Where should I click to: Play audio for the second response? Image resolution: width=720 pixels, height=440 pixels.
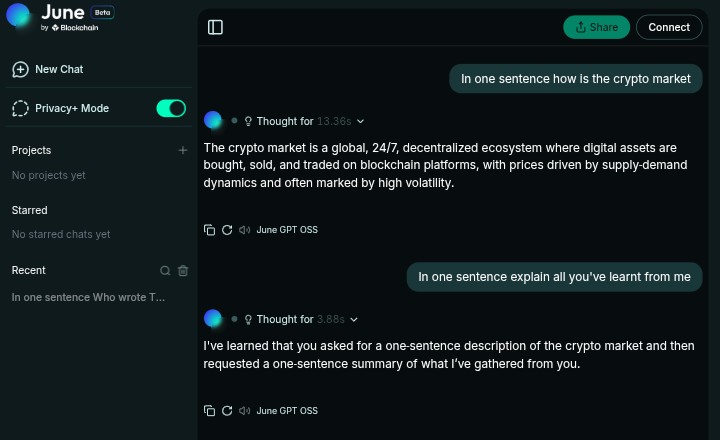pyautogui.click(x=244, y=411)
